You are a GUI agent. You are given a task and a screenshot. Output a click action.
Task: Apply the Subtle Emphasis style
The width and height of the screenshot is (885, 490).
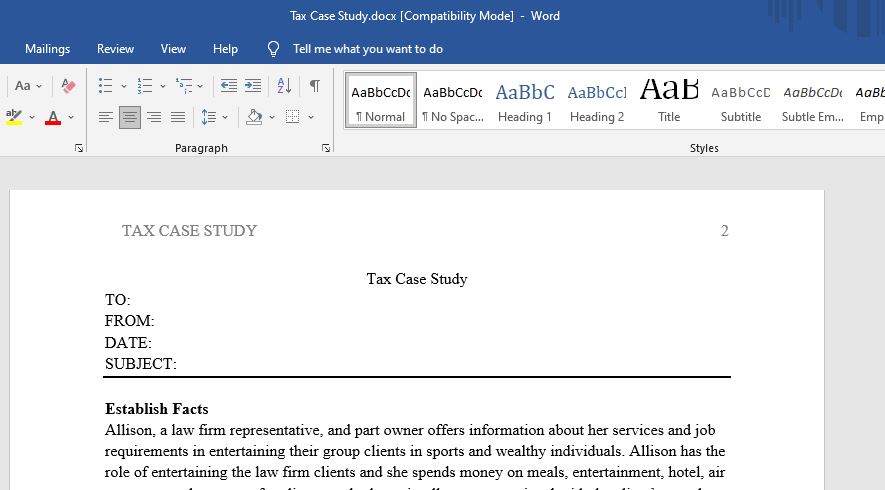pyautogui.click(x=813, y=100)
